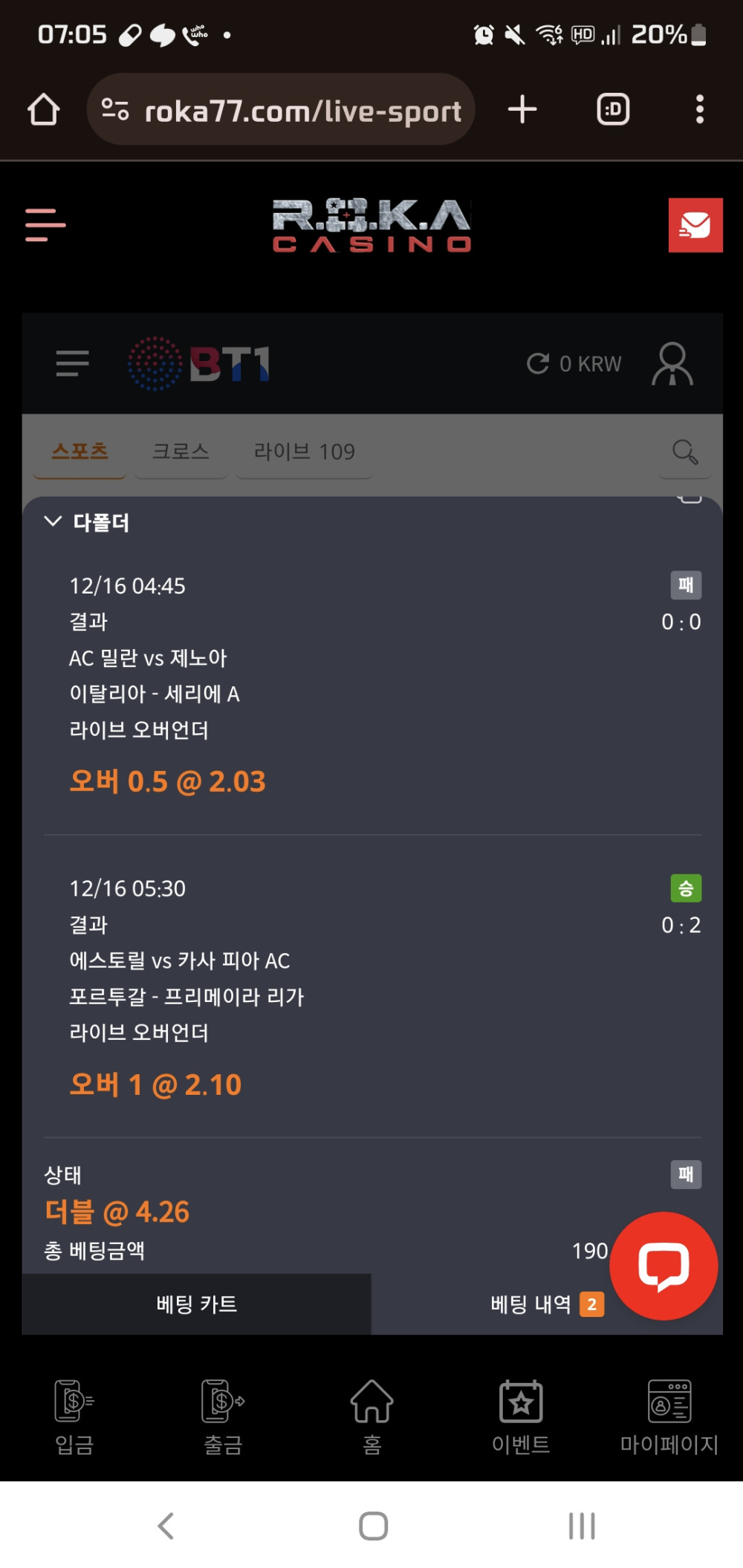This screenshot has height=1568, width=743.
Task: Open the BT1 sportsbook hamburger menu
Action: click(72, 363)
